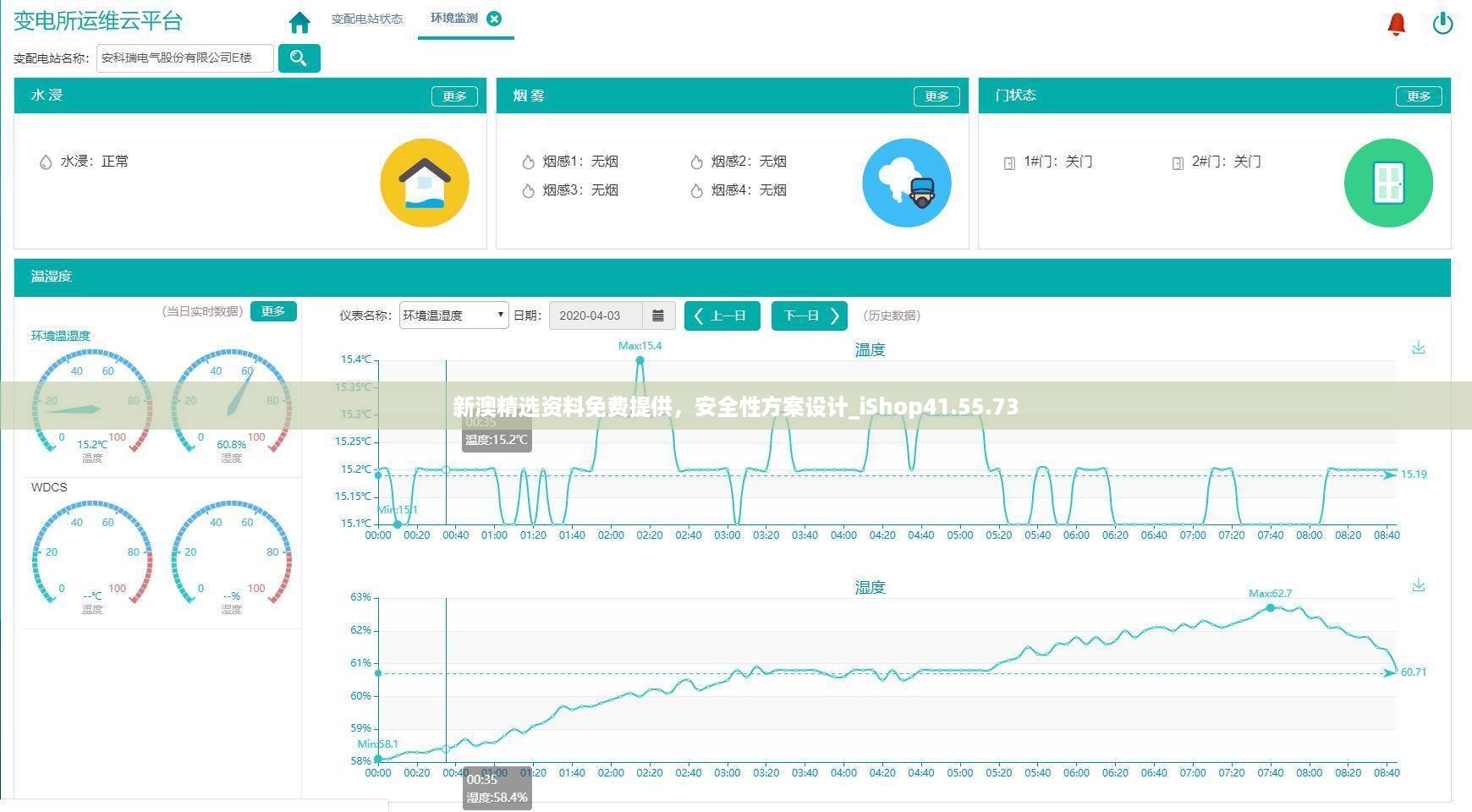Click door icon beside 1#门
This screenshot has width=1472, height=812.
pyautogui.click(x=1009, y=162)
